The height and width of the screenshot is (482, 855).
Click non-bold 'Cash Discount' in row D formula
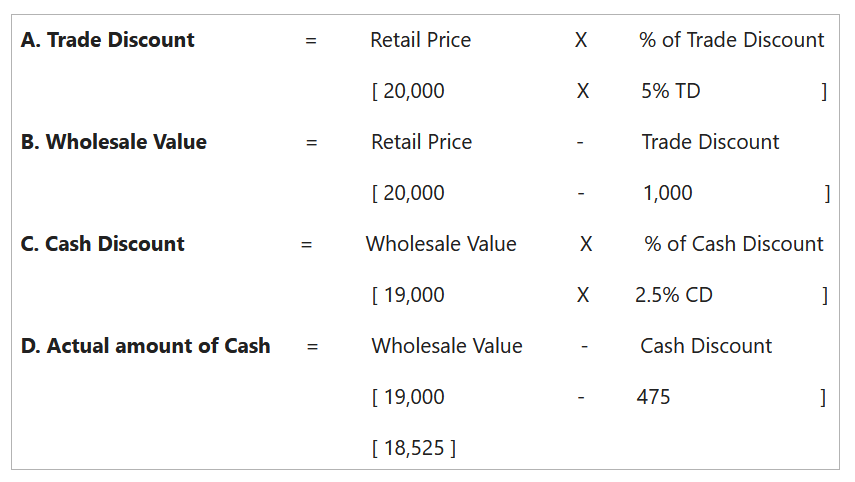(x=706, y=346)
